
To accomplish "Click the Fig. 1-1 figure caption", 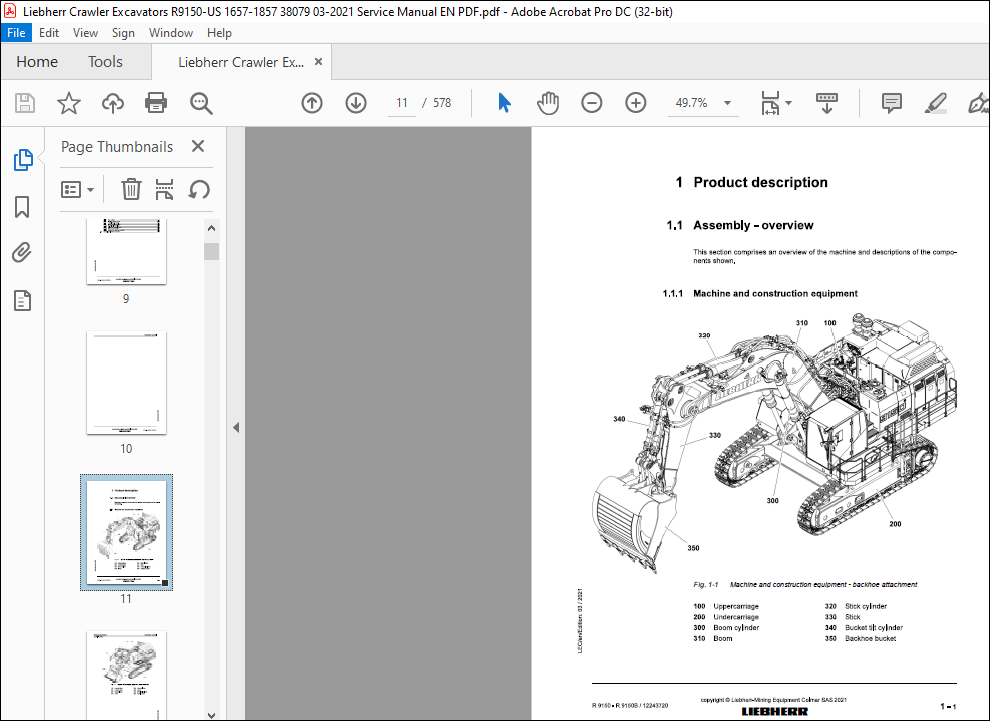I will click(805, 585).
